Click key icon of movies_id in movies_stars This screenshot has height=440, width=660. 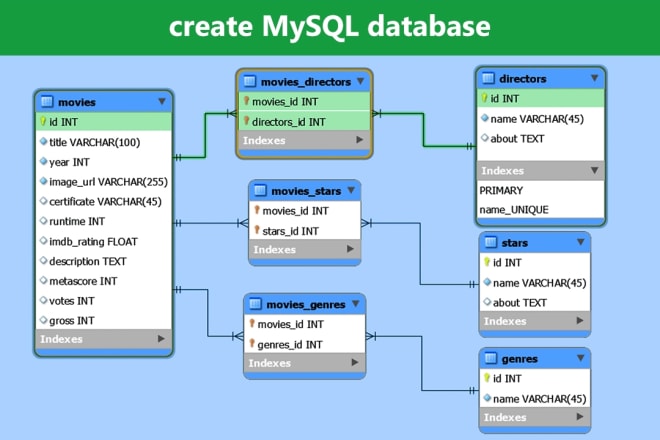[x=257, y=210]
